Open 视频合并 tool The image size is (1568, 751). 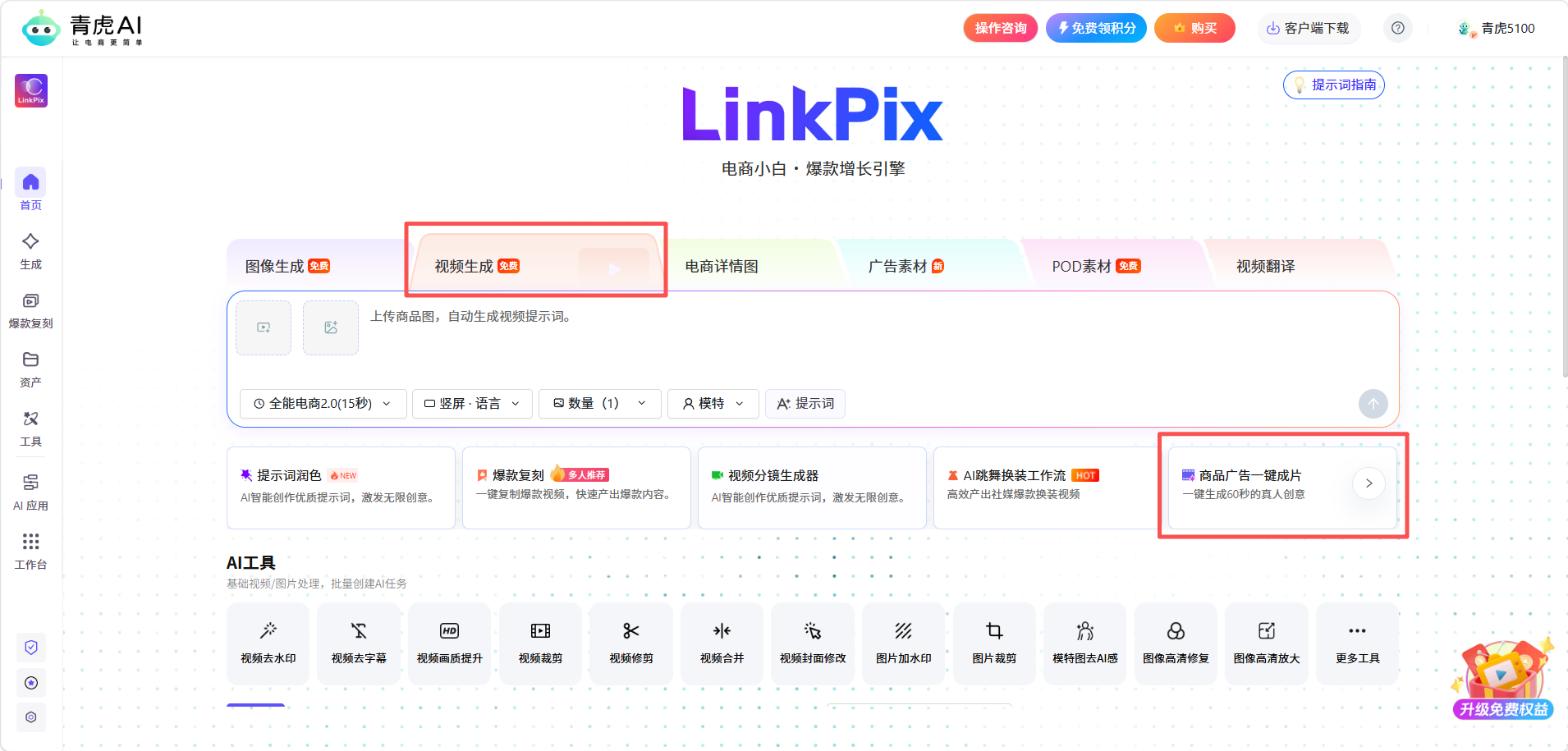[x=722, y=643]
